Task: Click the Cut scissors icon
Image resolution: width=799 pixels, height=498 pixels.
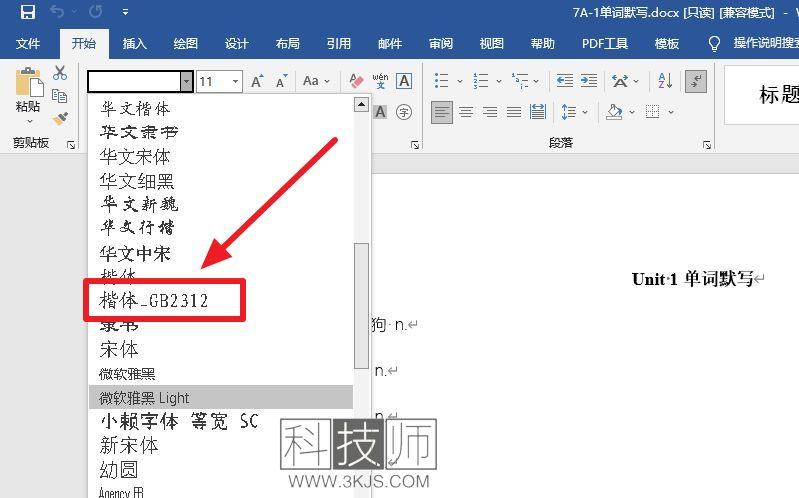Action: coord(60,72)
